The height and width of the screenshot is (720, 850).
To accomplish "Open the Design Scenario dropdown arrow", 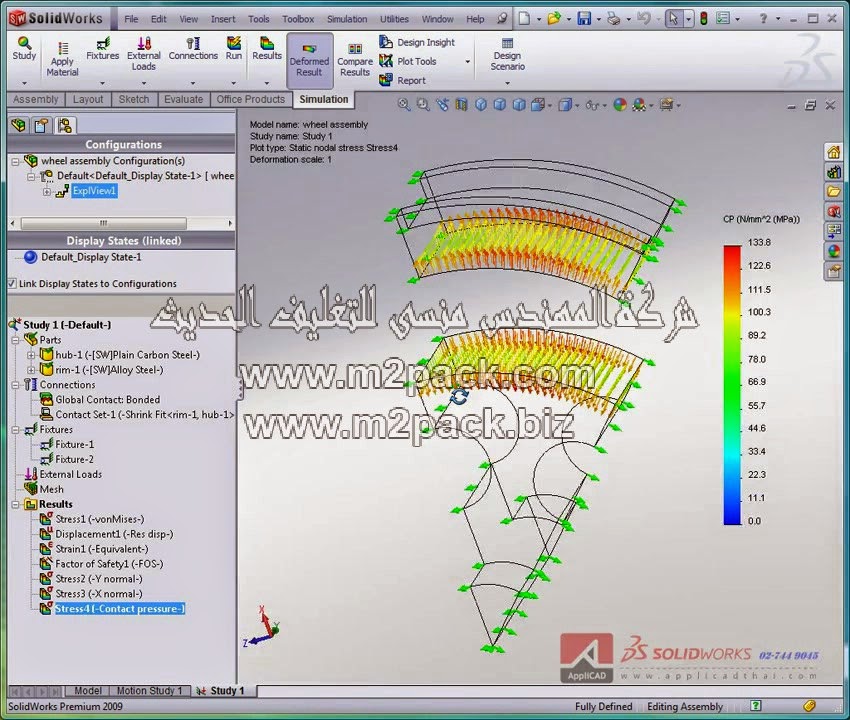I will pyautogui.click(x=507, y=83).
